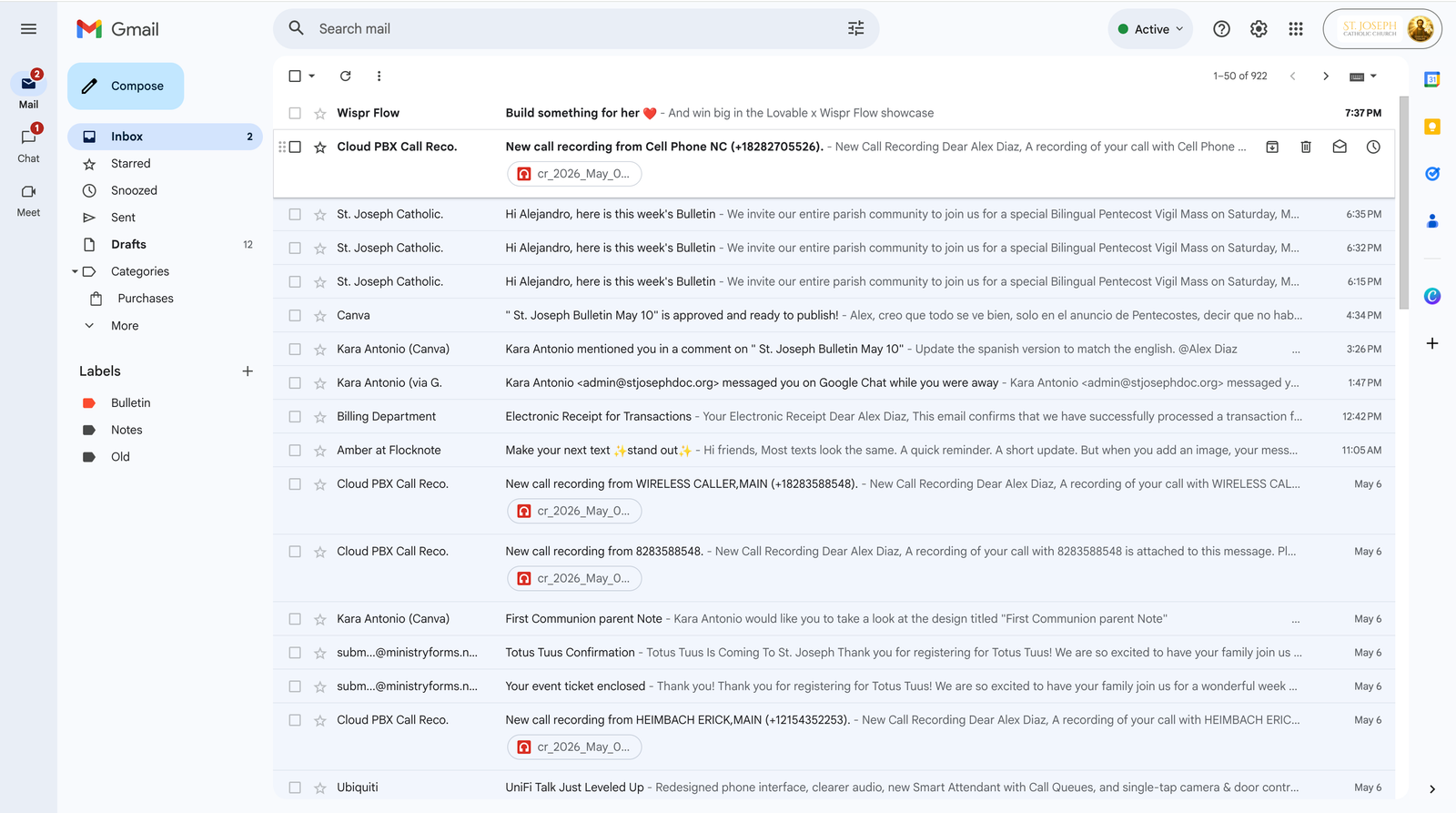Select the Ubiquiti email checkbox
The width and height of the screenshot is (1456, 813).
click(295, 788)
